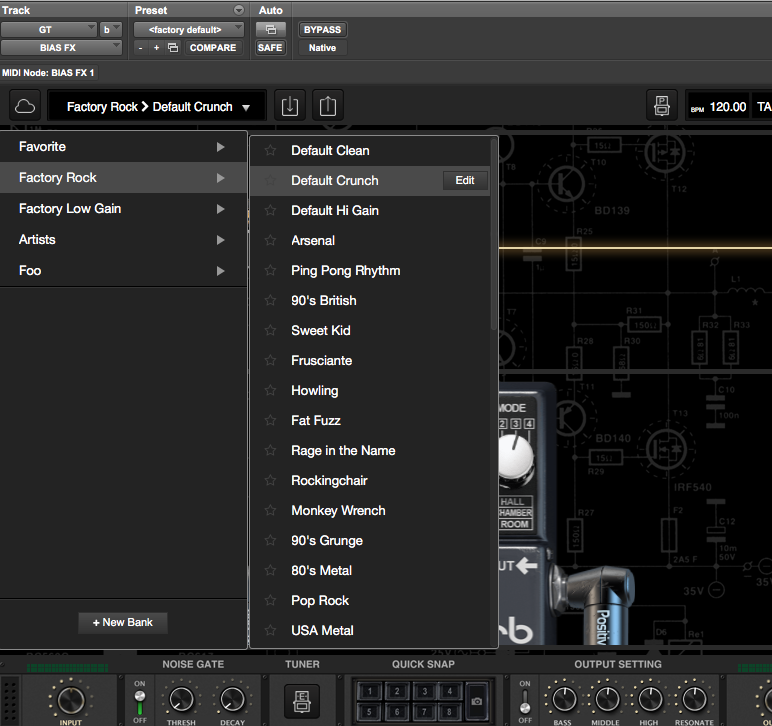Open the Tuner pedal icon
The height and width of the screenshot is (726, 772).
point(302,701)
